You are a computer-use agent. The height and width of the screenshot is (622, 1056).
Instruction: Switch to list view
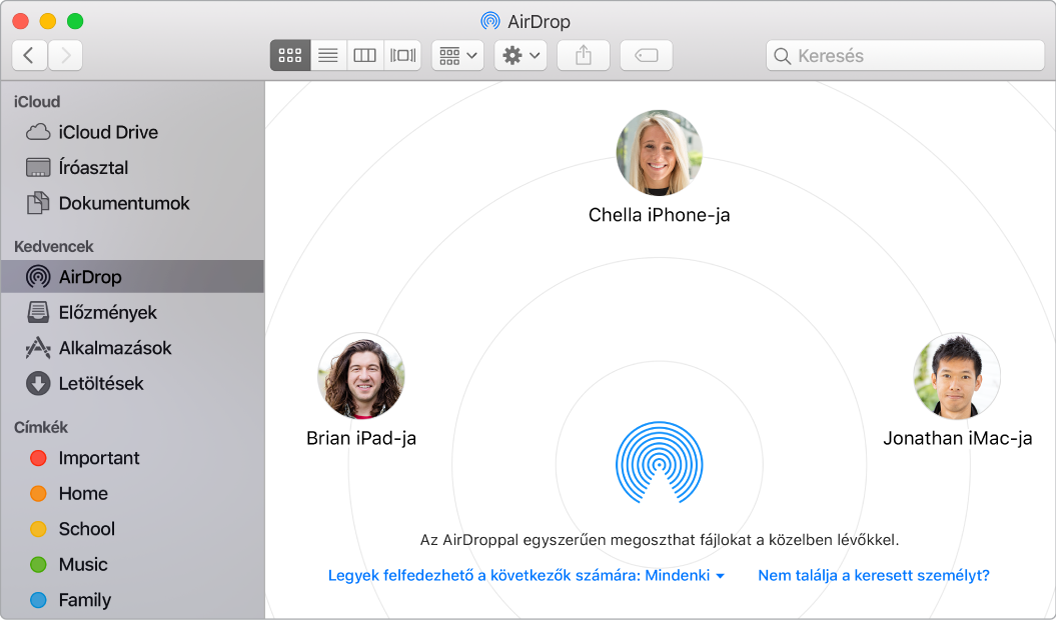[x=327, y=55]
